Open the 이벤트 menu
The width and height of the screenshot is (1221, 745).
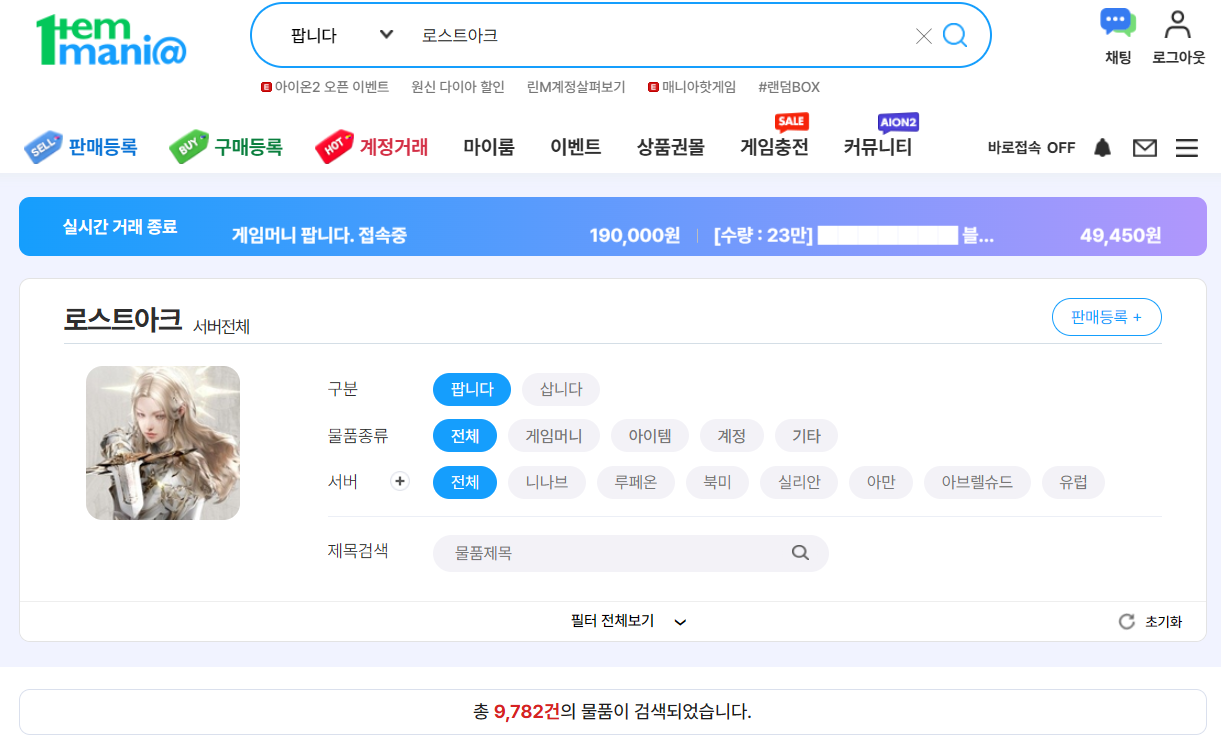(x=576, y=147)
